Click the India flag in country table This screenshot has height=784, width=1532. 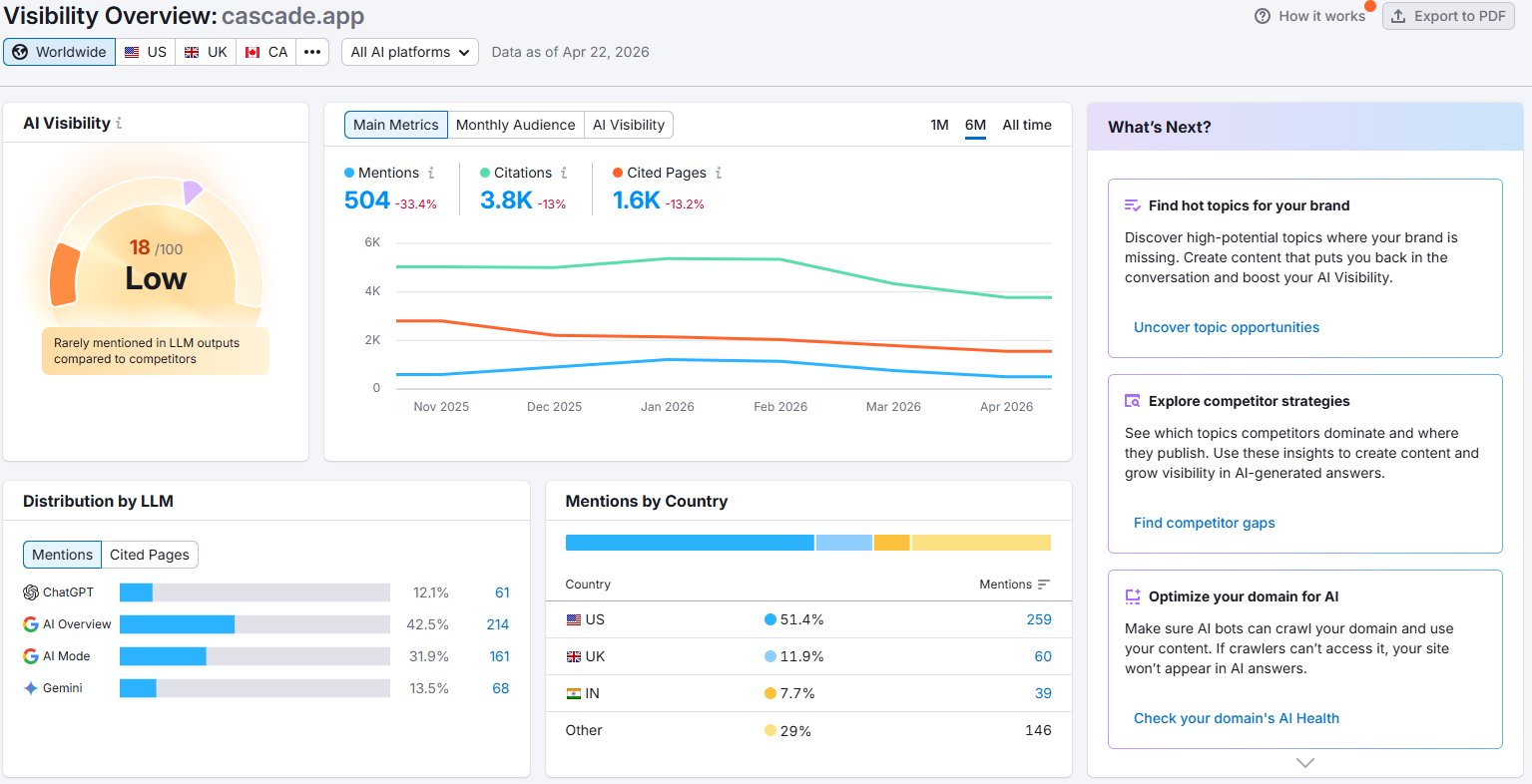tap(574, 693)
